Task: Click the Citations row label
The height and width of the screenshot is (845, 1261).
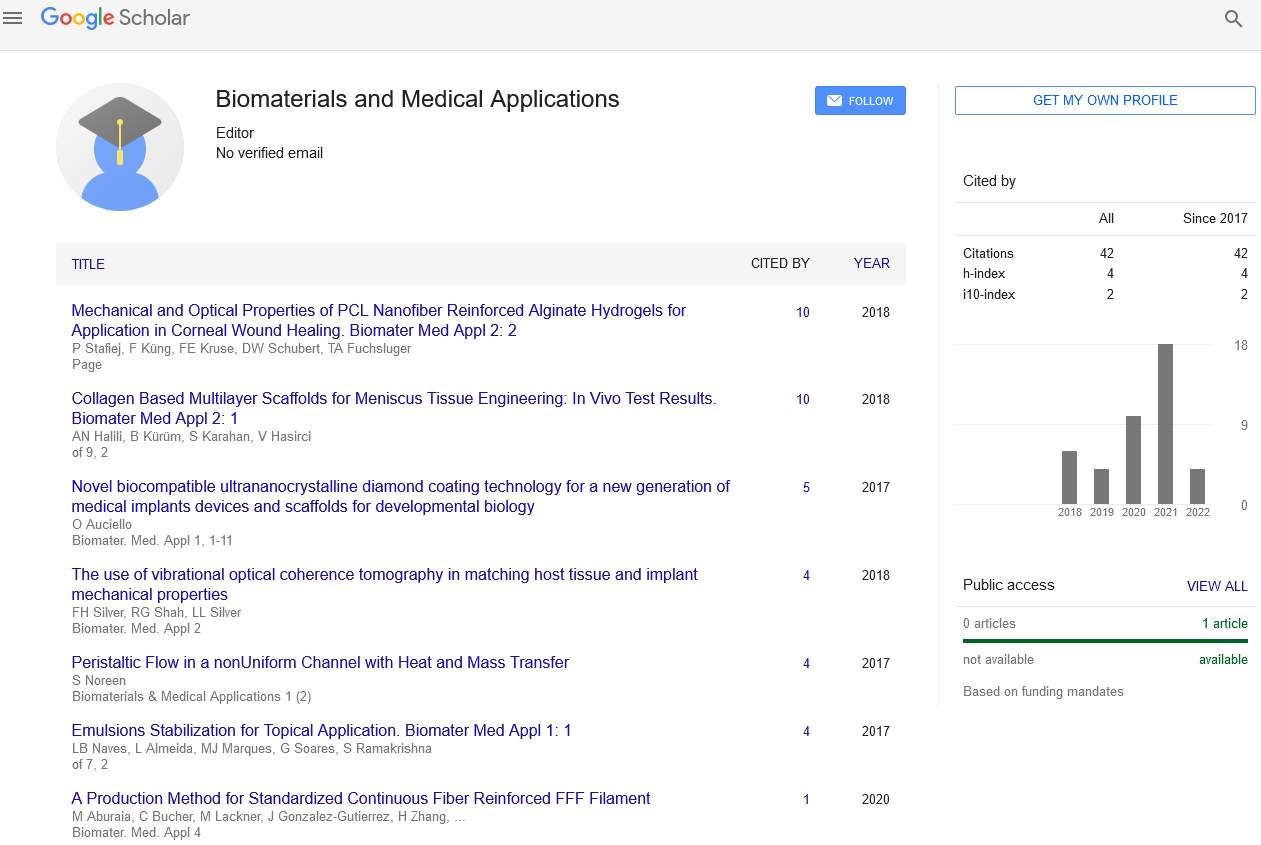Action: pos(988,253)
